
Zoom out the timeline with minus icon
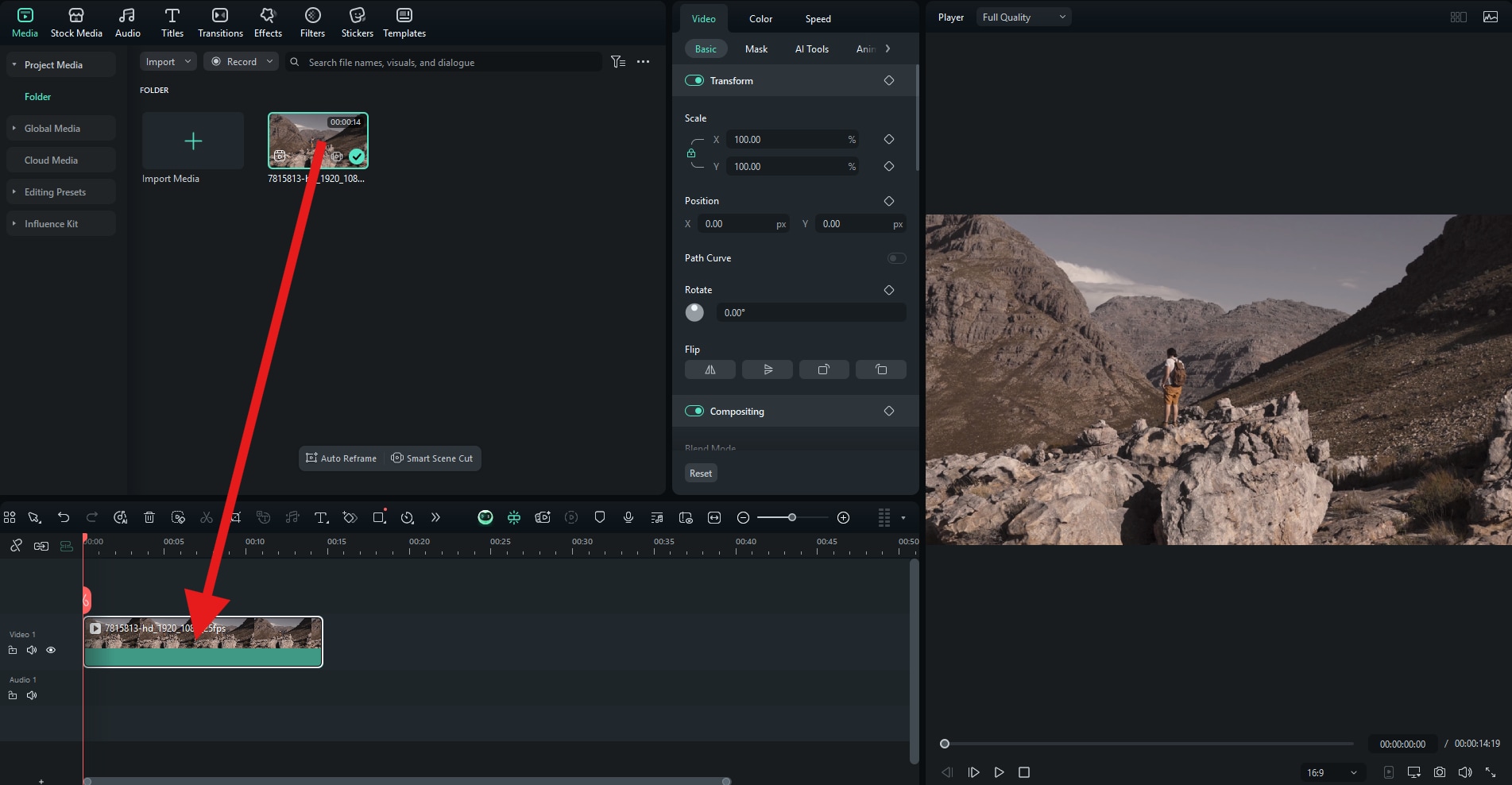coord(743,517)
